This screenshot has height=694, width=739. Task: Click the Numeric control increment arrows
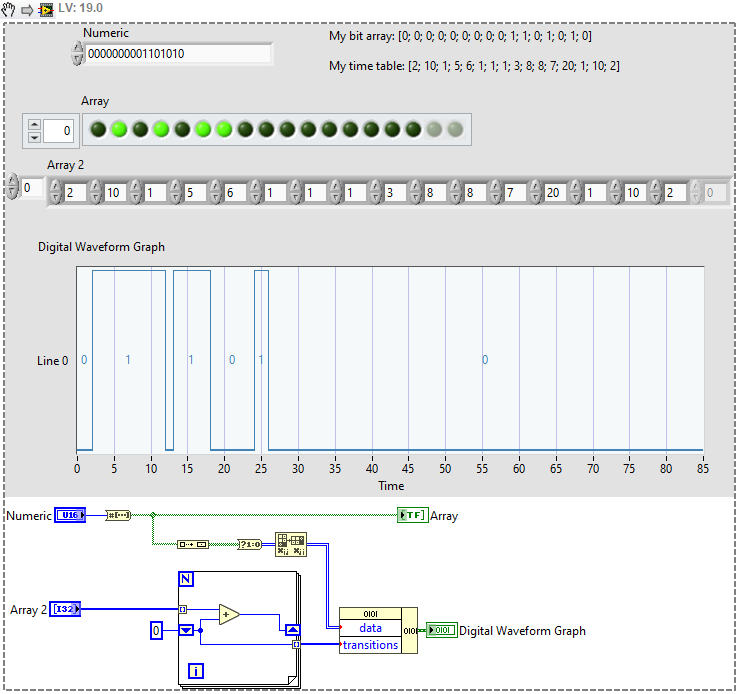[x=78, y=53]
